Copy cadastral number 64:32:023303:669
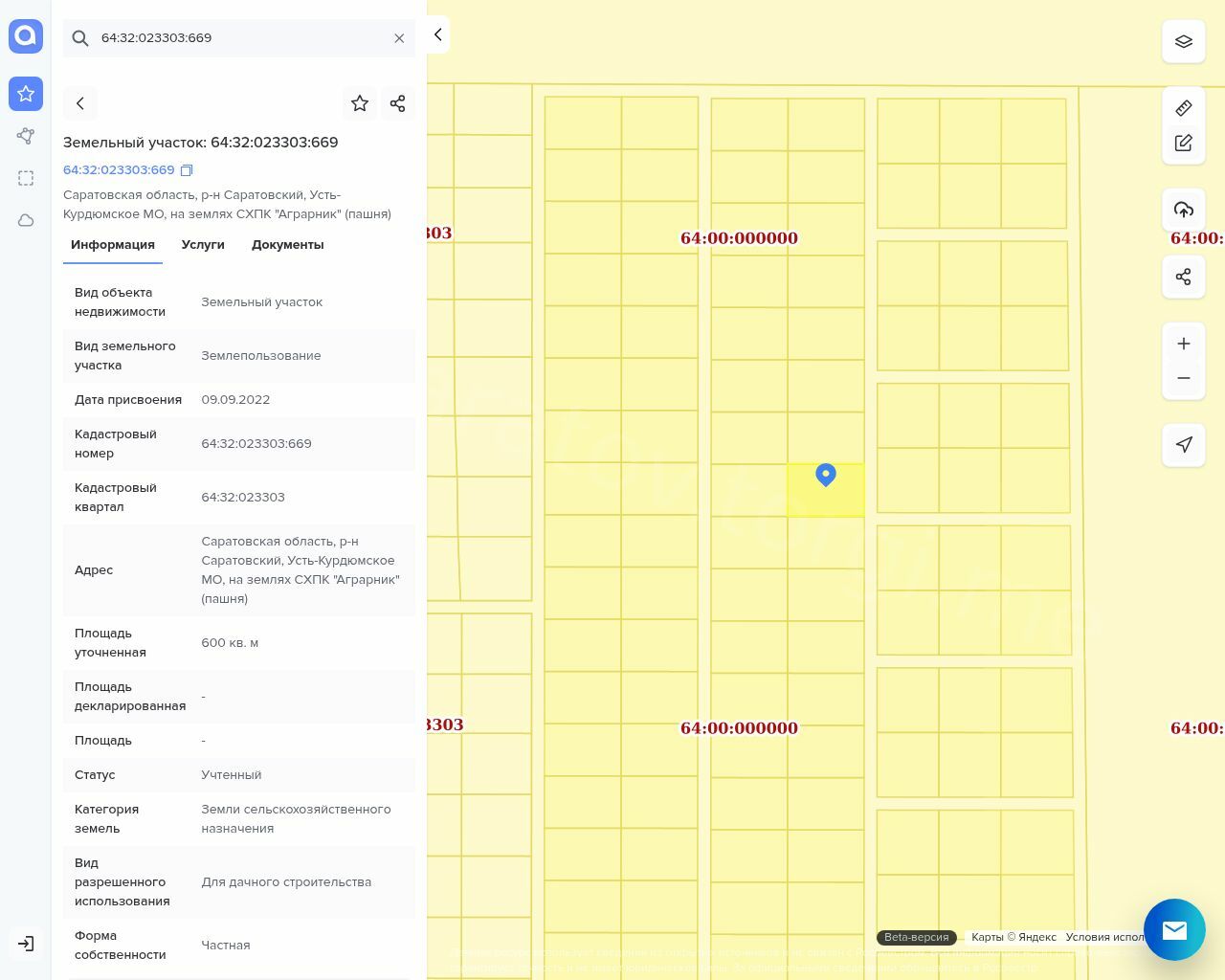 pos(187,170)
